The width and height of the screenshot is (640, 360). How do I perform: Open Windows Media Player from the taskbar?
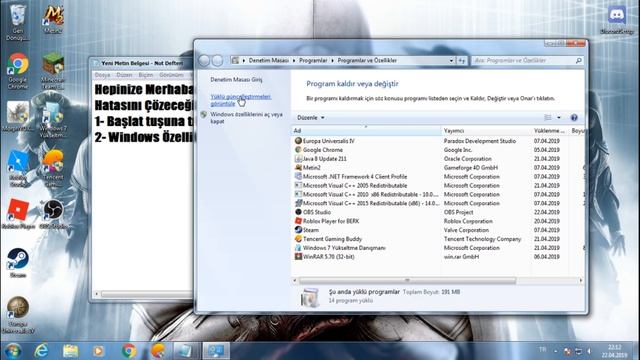pyautogui.click(x=98, y=351)
